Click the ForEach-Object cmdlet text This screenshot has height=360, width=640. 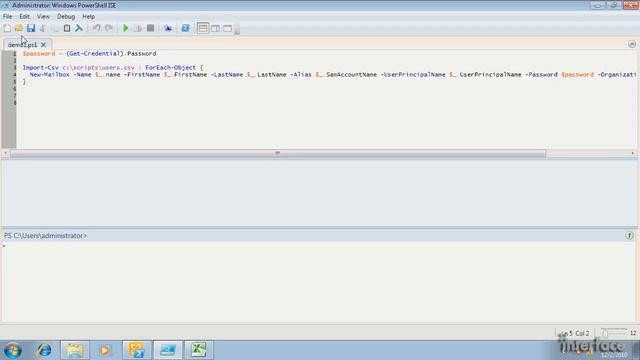(170, 67)
